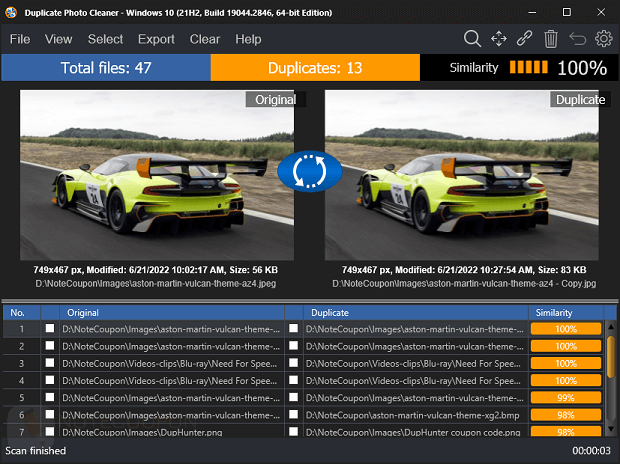The image size is (620, 464).
Task: Check the Duplicate checkbox in row 3
Action: [293, 363]
